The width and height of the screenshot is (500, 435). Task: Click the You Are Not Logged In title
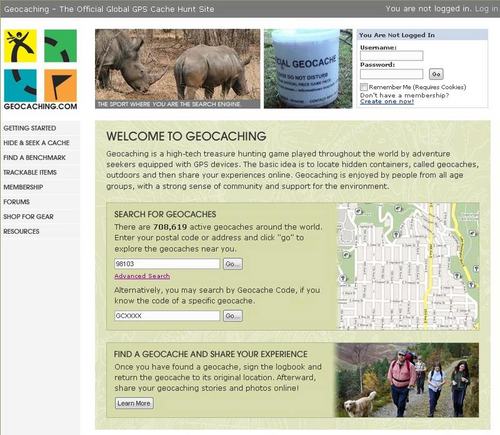coord(397,35)
